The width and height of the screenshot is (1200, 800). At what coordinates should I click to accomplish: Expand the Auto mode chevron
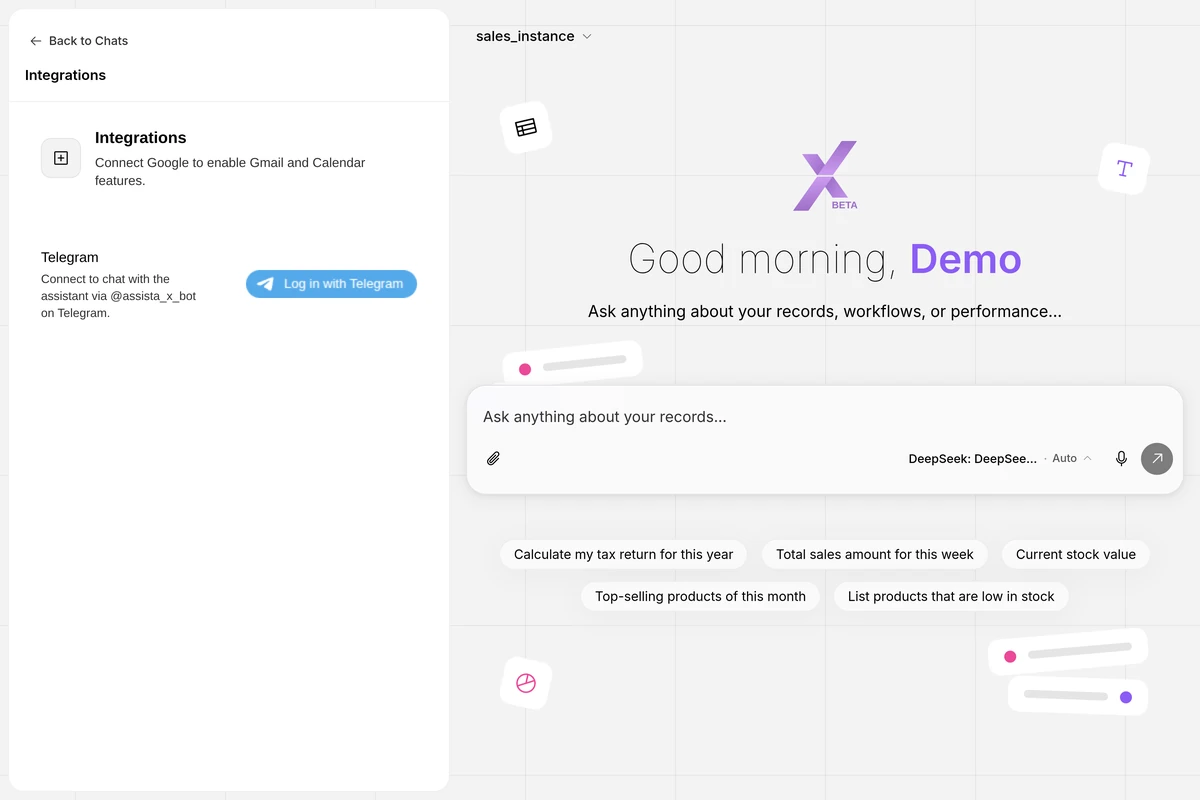tap(1088, 458)
